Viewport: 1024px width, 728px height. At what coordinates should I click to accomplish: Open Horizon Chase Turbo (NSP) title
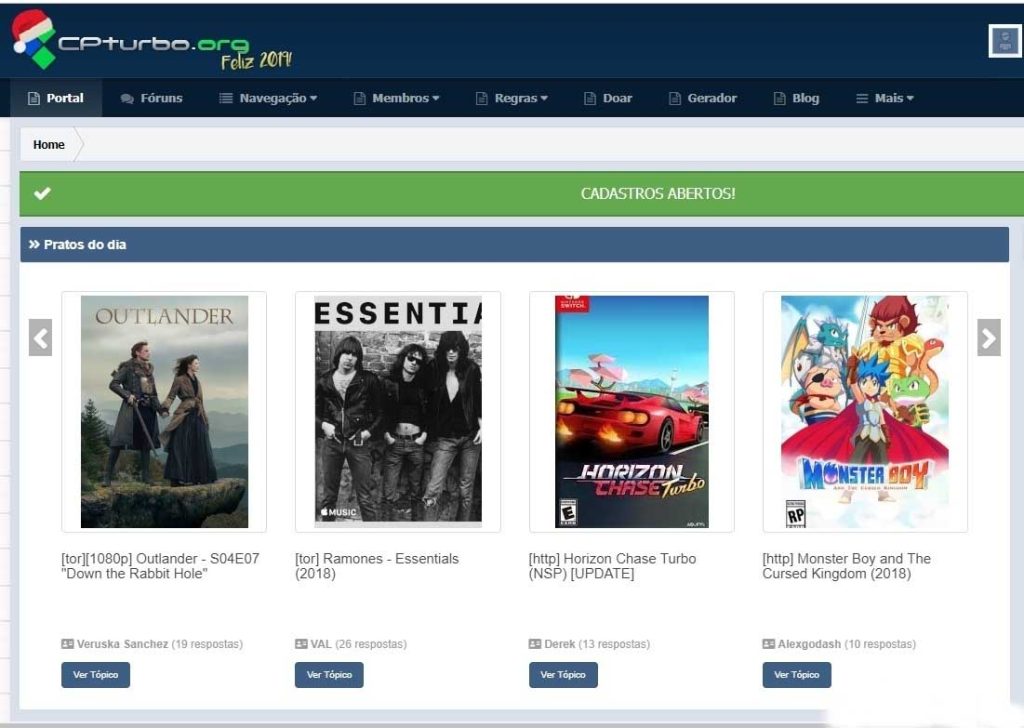click(x=612, y=566)
